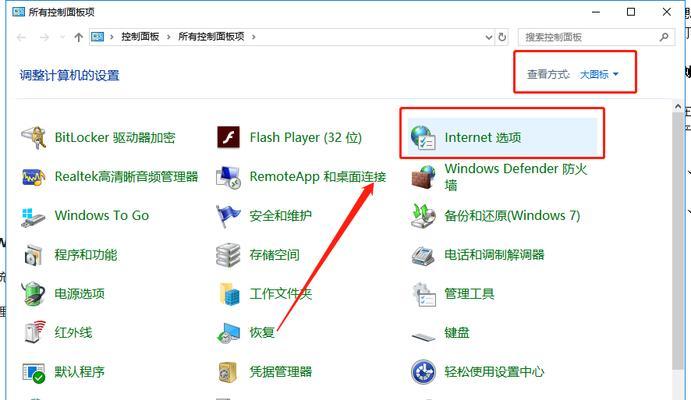This screenshot has height=400, width=691.
Task: Refresh the control panel view
Action: coord(502,37)
